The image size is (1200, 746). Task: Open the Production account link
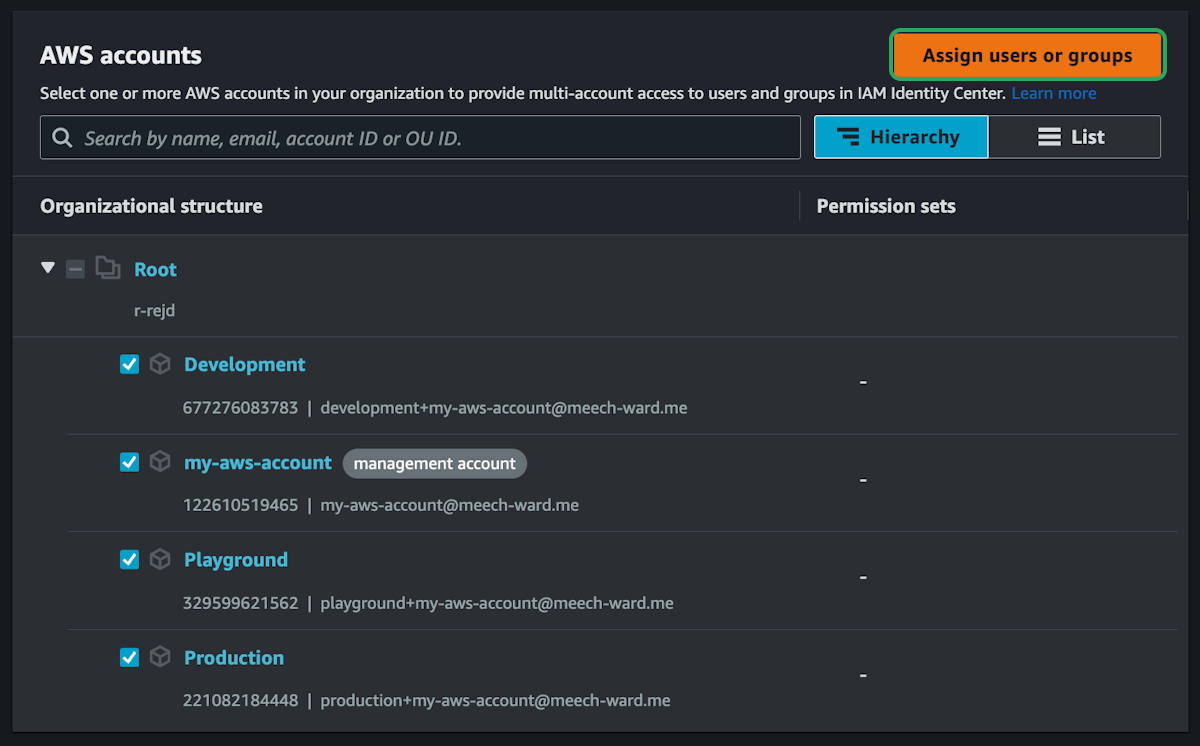(x=234, y=657)
